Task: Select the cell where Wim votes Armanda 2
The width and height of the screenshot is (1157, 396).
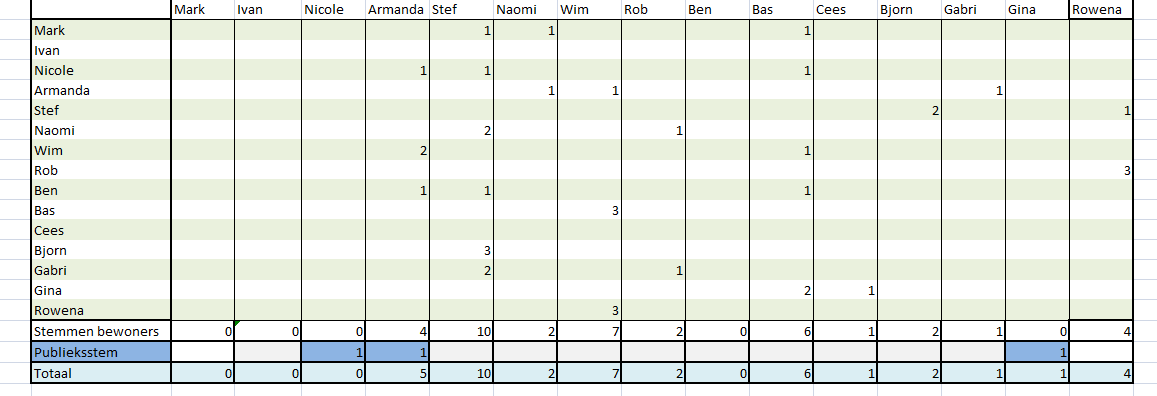Action: [x=397, y=150]
